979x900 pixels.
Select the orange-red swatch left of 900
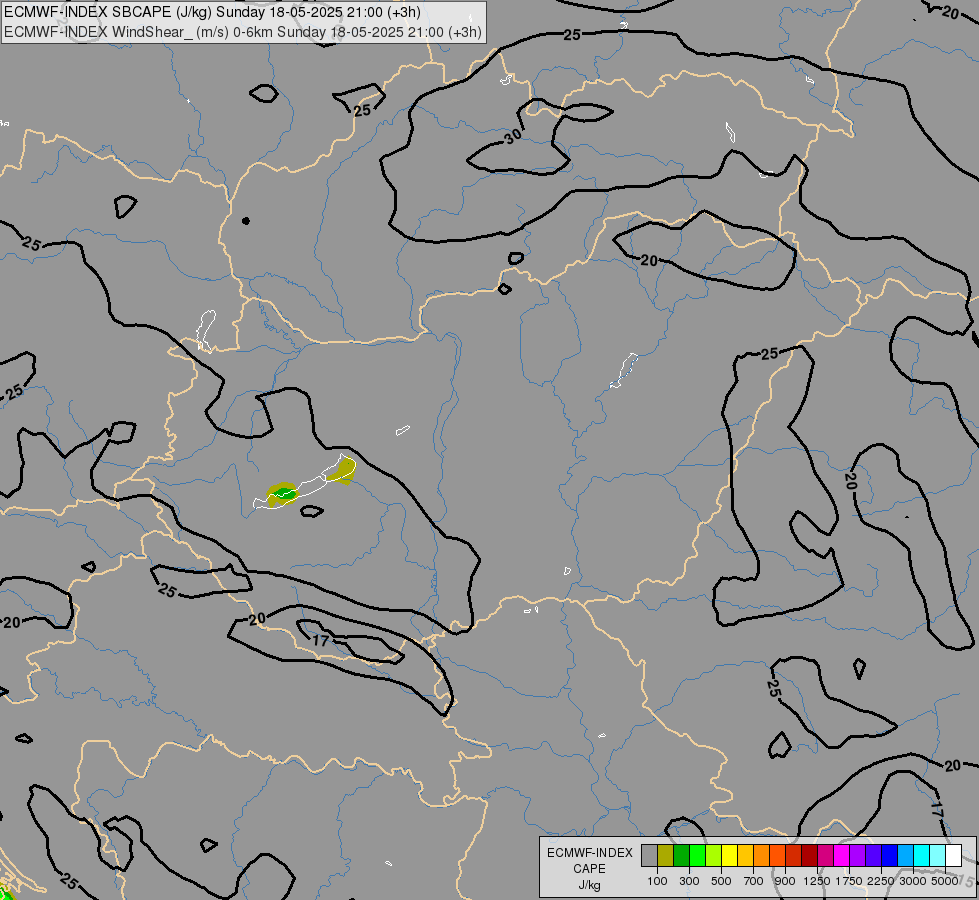777,855
